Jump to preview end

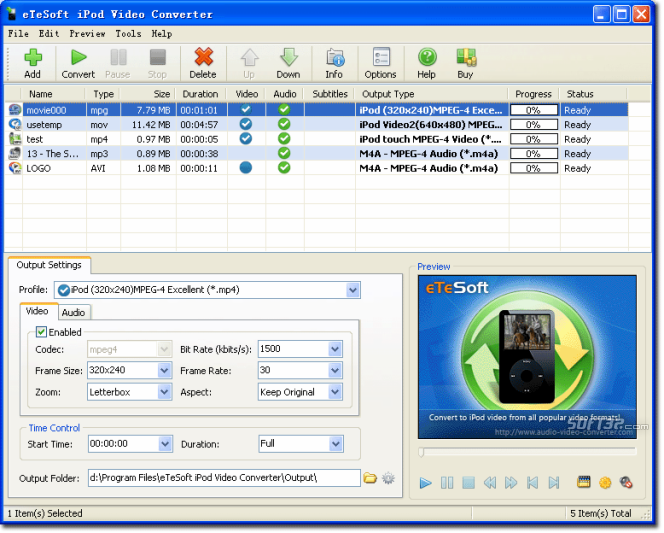point(553,483)
